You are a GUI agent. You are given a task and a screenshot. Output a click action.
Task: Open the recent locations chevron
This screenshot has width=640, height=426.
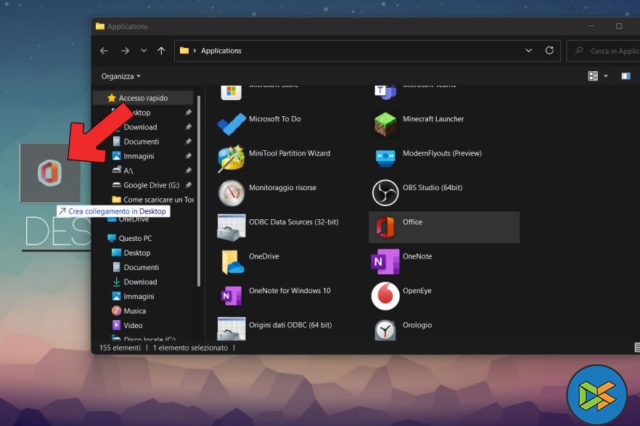[x=144, y=50]
